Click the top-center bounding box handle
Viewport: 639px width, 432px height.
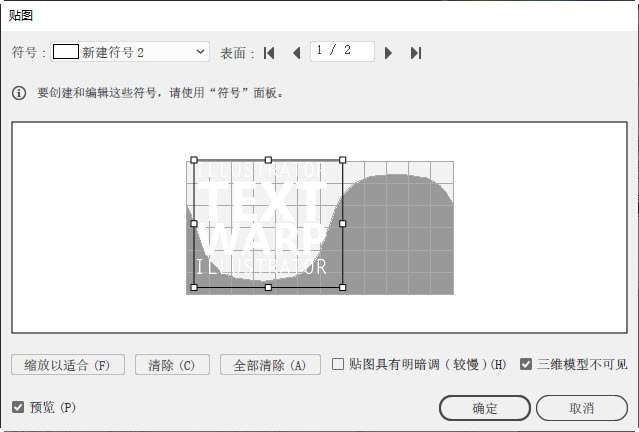(268, 160)
